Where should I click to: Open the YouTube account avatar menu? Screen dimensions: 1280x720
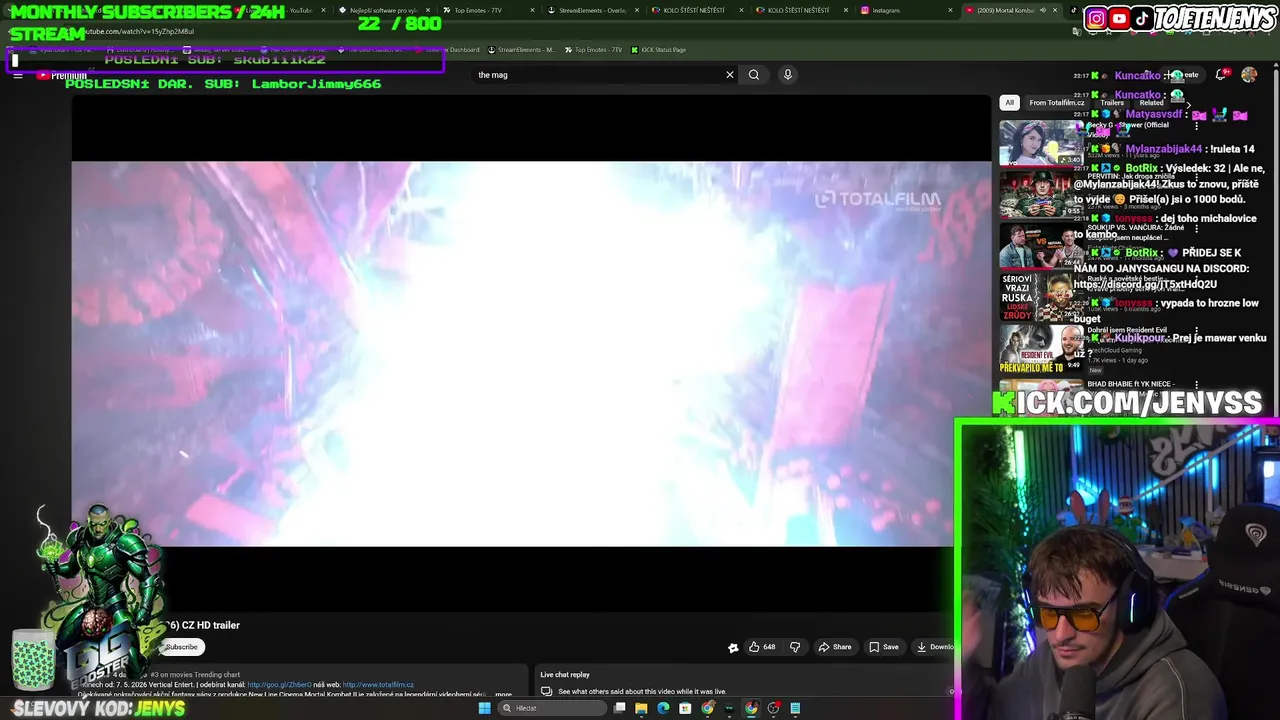point(1249,75)
